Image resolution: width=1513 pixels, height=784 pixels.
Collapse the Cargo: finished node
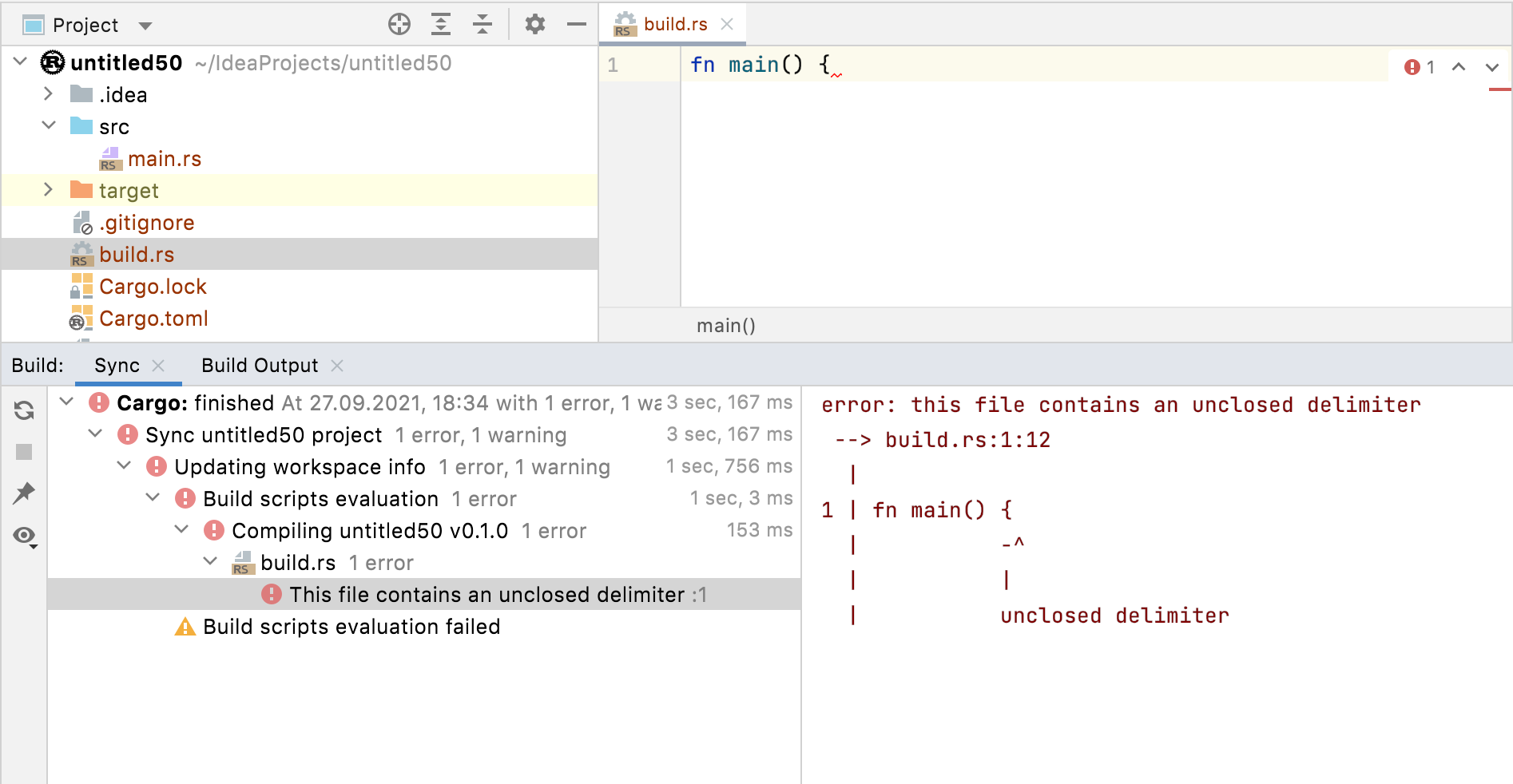pyautogui.click(x=67, y=402)
